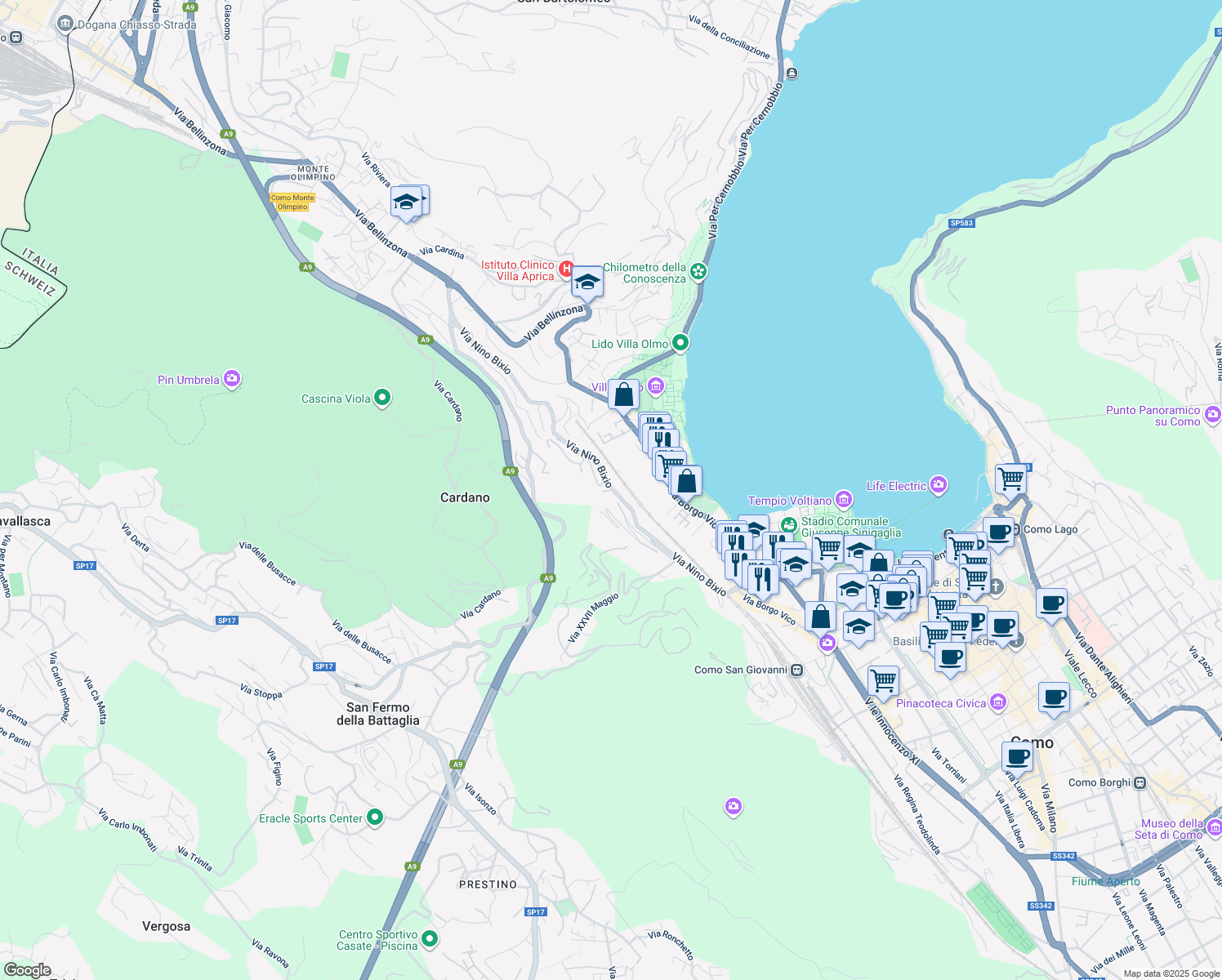Click the Vergosa place name
Screen dimensions: 1222x980
166,926
